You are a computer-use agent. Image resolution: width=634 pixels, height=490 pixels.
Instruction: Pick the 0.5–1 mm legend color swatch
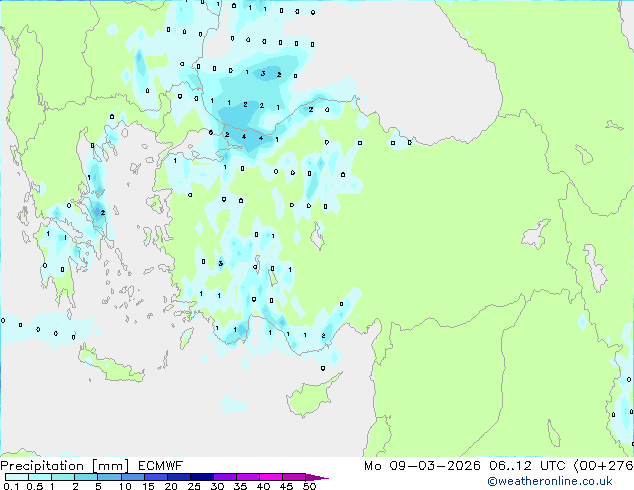pos(40,477)
